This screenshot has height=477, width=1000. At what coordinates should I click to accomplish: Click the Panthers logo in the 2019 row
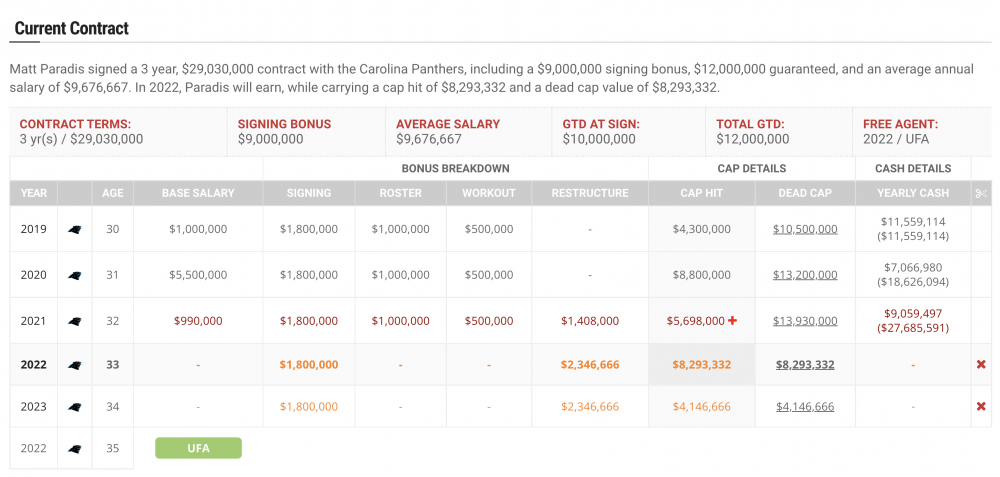74,230
